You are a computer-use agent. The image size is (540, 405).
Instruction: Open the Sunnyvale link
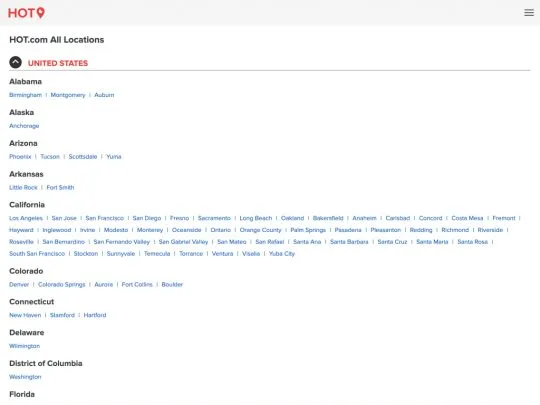121,253
